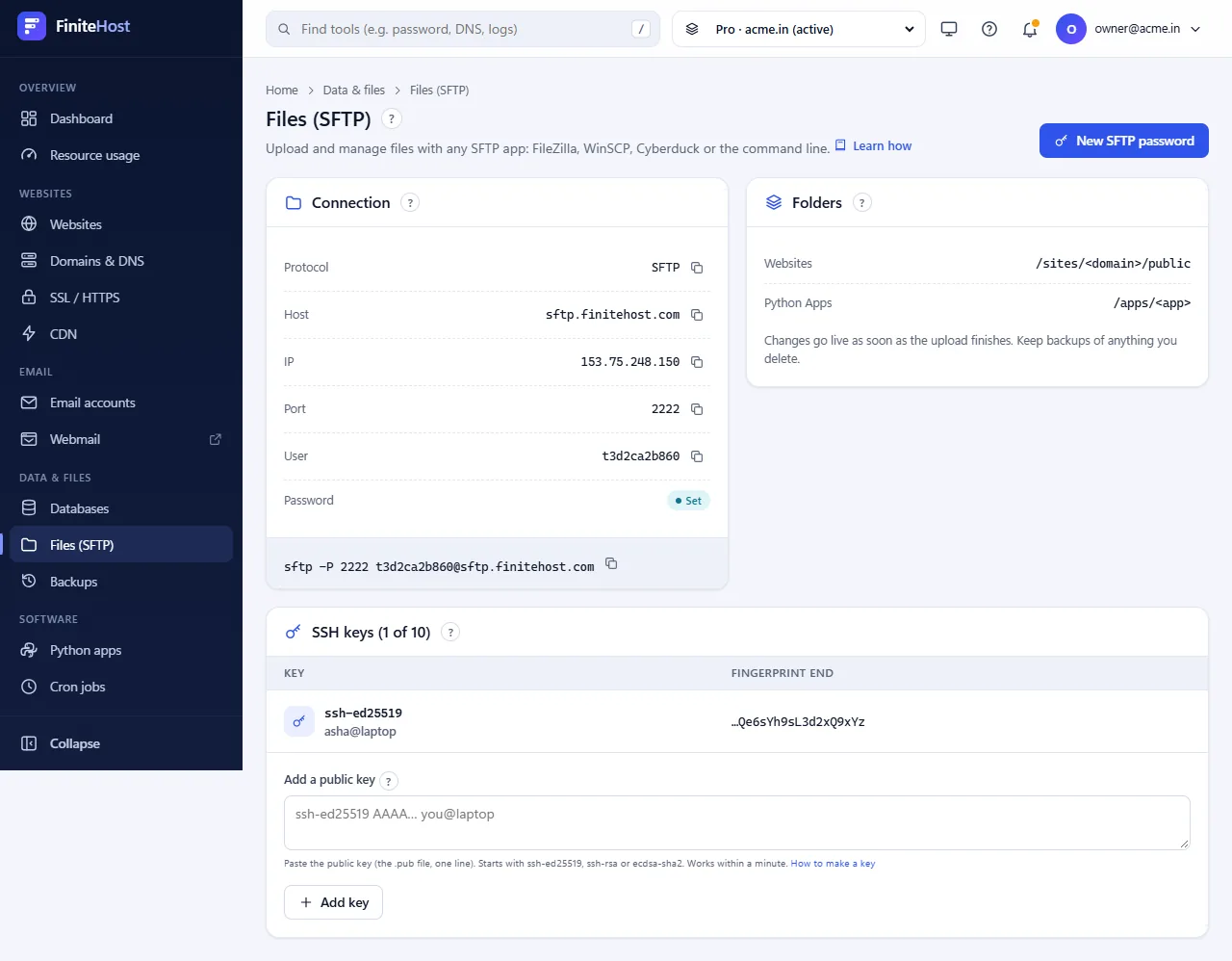This screenshot has width=1232, height=961.
Task: Open the help circle icon in header
Action: (989, 29)
